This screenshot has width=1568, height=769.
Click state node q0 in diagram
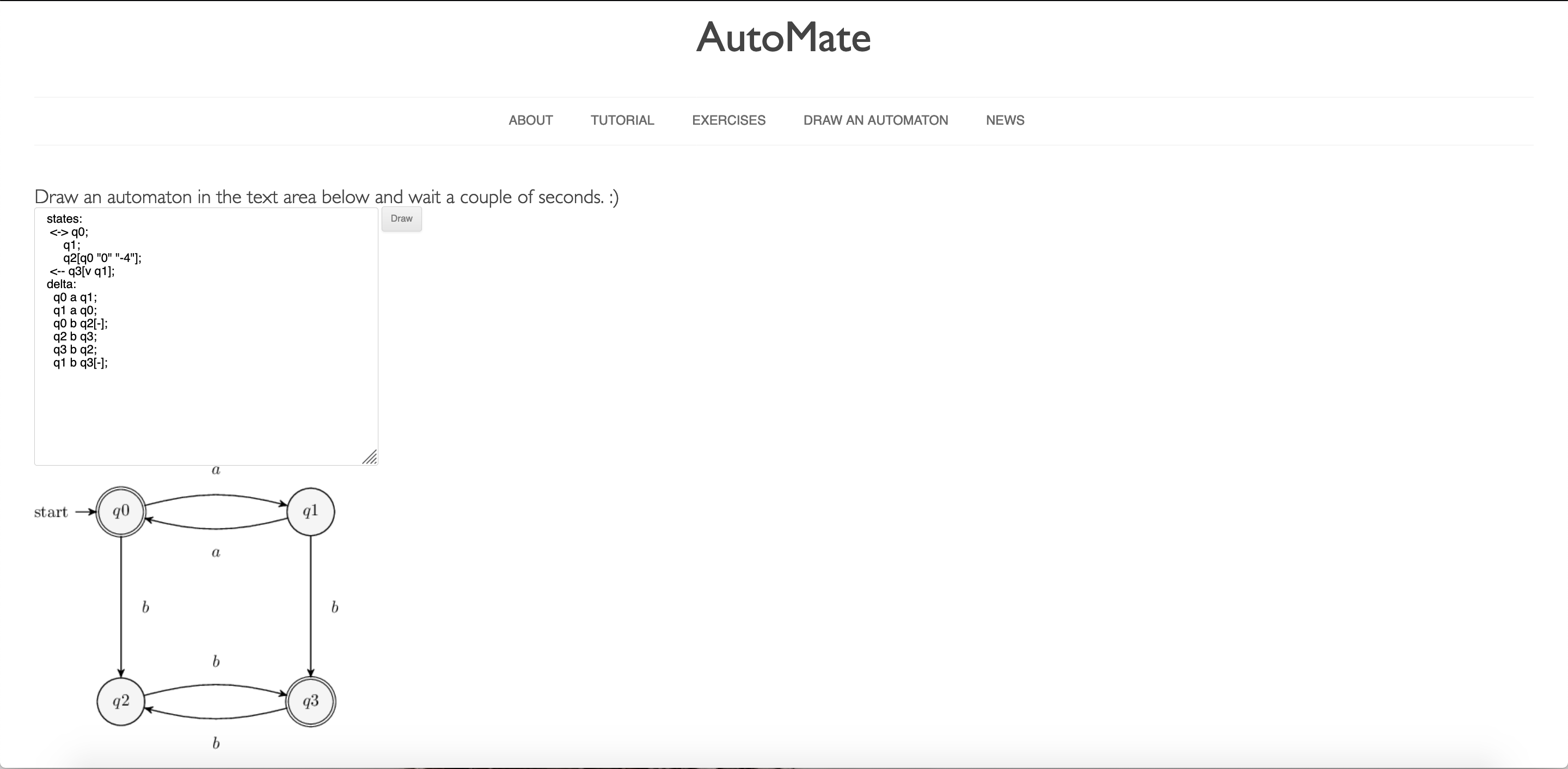pyautogui.click(x=121, y=511)
